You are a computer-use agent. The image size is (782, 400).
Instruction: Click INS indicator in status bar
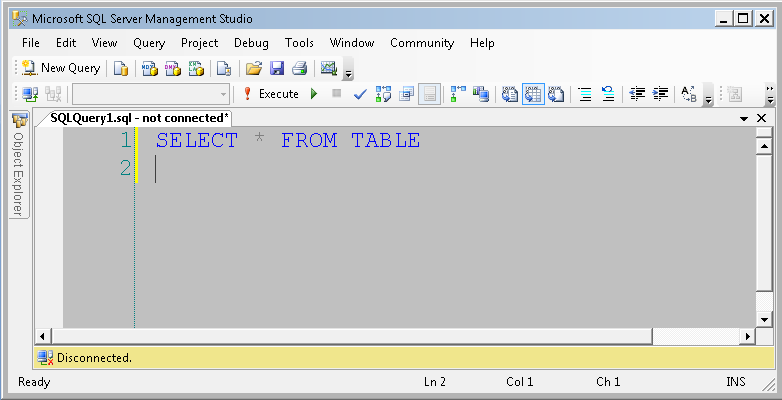pos(736,382)
